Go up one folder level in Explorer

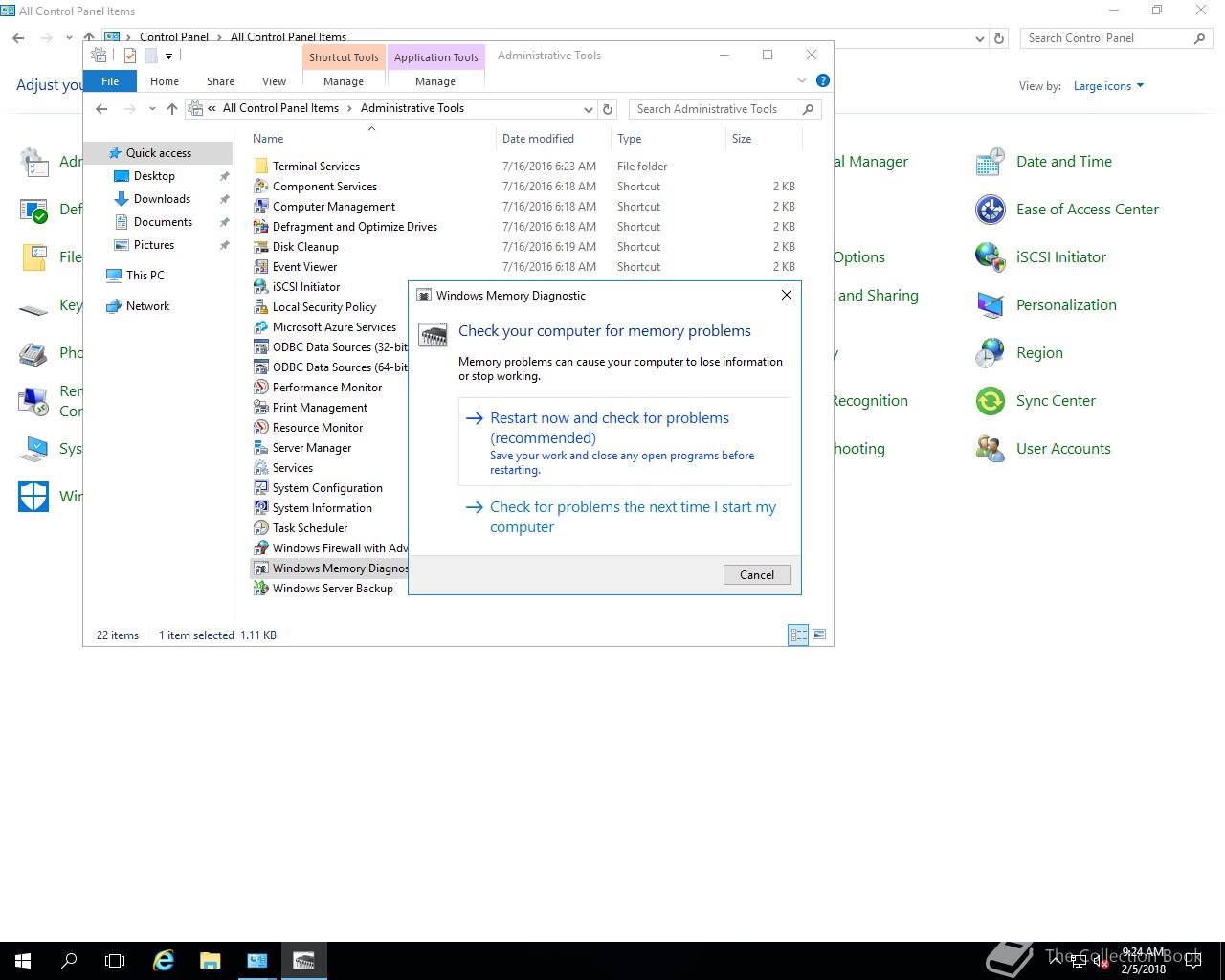(172, 109)
